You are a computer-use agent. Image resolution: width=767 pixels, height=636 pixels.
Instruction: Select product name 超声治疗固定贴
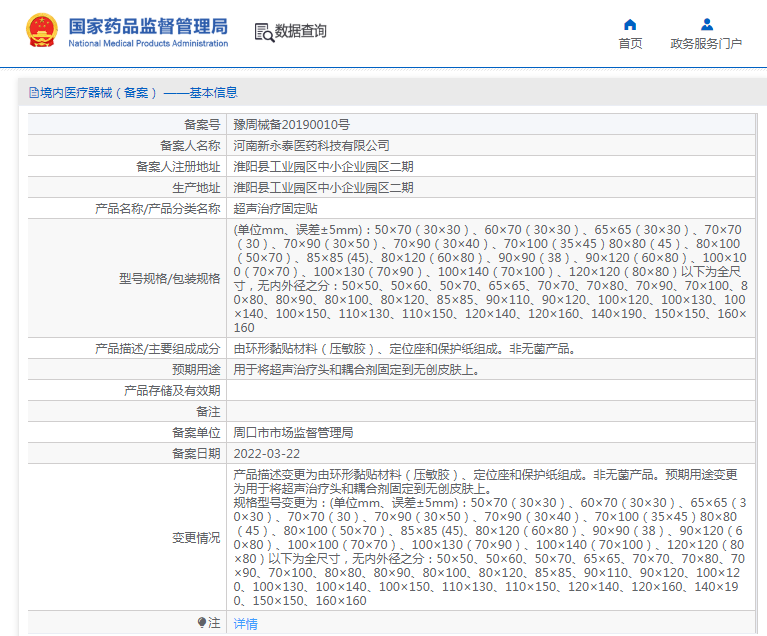[275, 209]
